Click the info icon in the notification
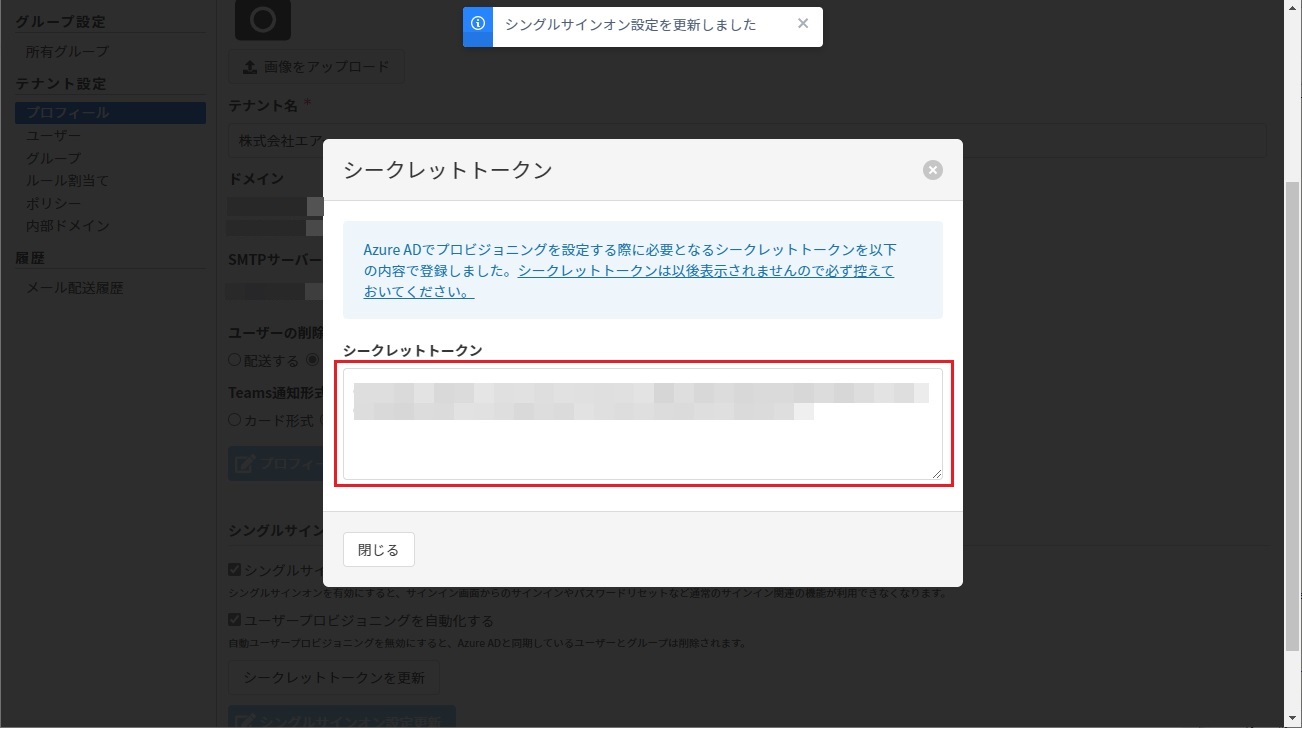Screen dimensions: 1302x729 tap(478, 25)
